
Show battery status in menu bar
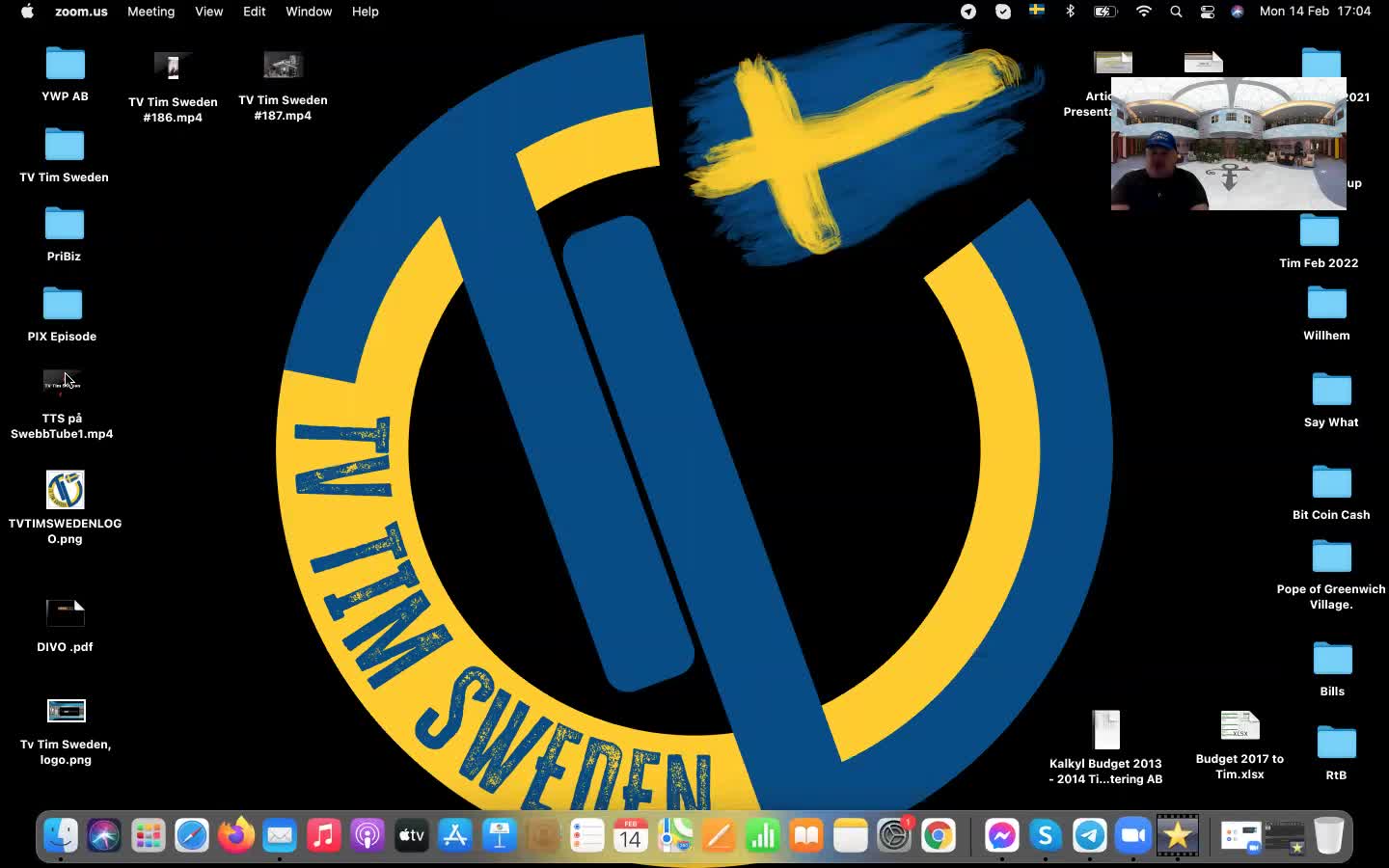[x=1104, y=12]
